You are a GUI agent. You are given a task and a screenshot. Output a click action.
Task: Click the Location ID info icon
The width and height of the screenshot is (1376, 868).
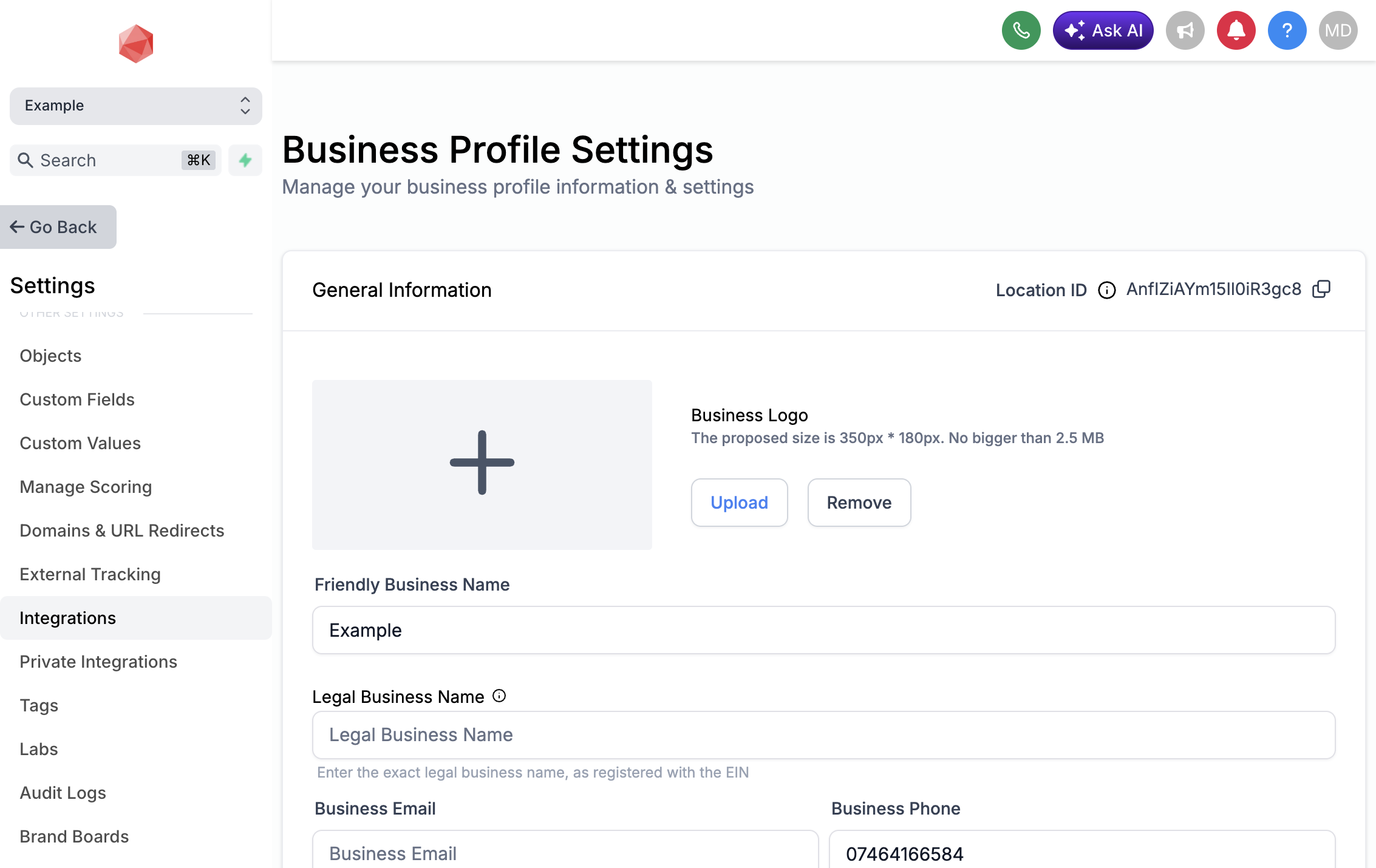coord(1107,290)
